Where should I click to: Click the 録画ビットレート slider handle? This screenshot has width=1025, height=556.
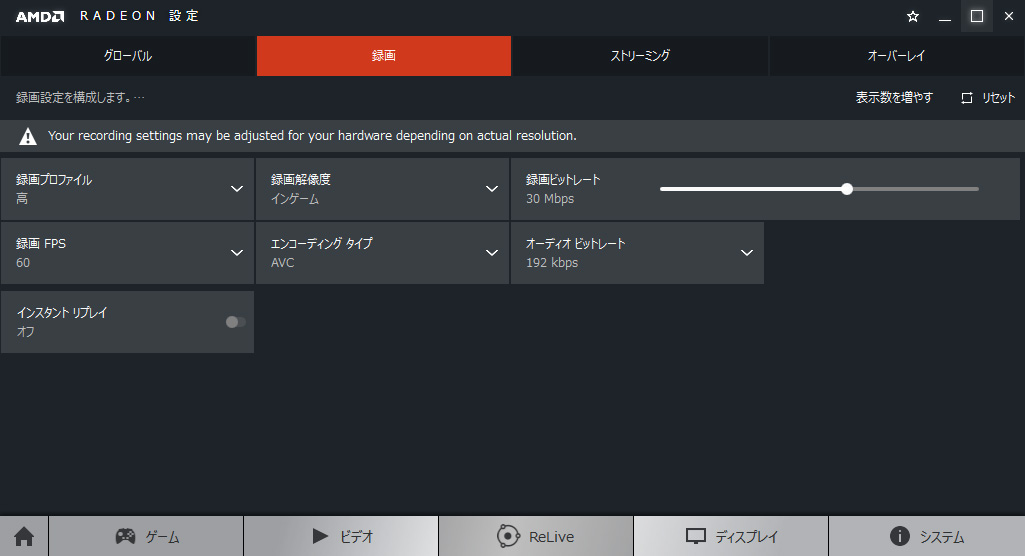[847, 189]
